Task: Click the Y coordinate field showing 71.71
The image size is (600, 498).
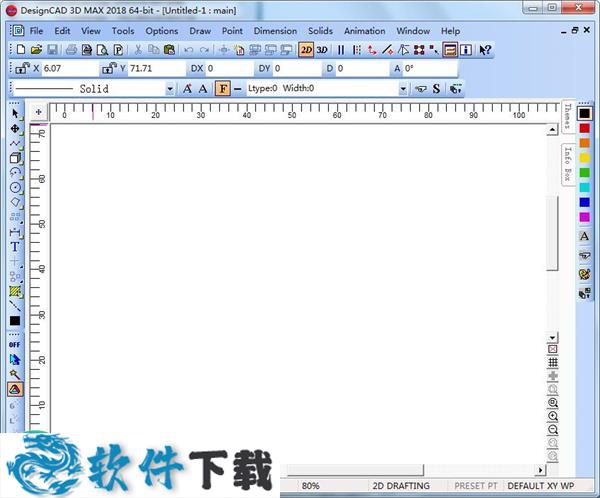Action: tap(157, 69)
